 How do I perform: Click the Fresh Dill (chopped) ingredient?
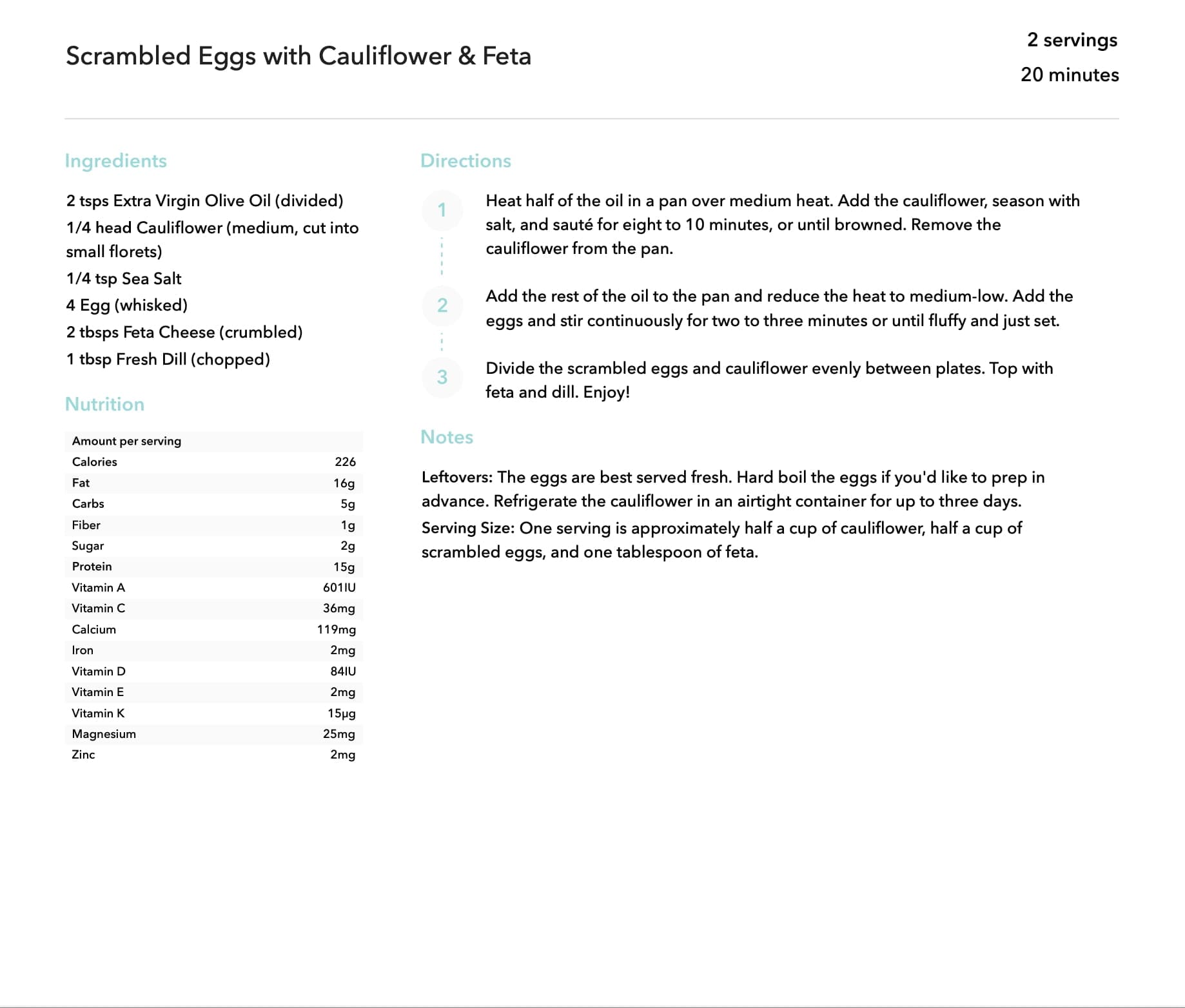pyautogui.click(x=168, y=359)
